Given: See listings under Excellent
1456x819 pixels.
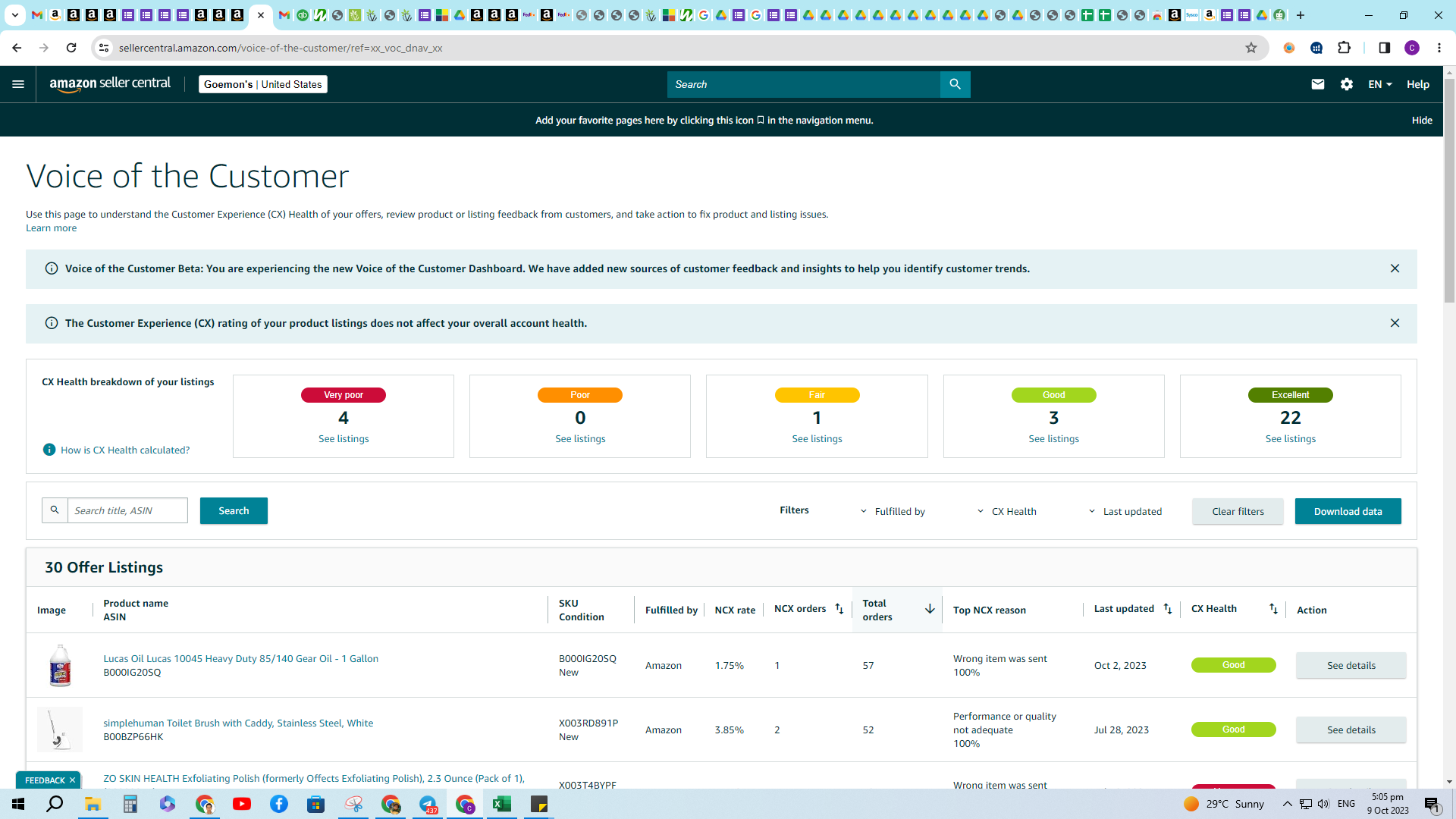Looking at the screenshot, I should [x=1290, y=438].
